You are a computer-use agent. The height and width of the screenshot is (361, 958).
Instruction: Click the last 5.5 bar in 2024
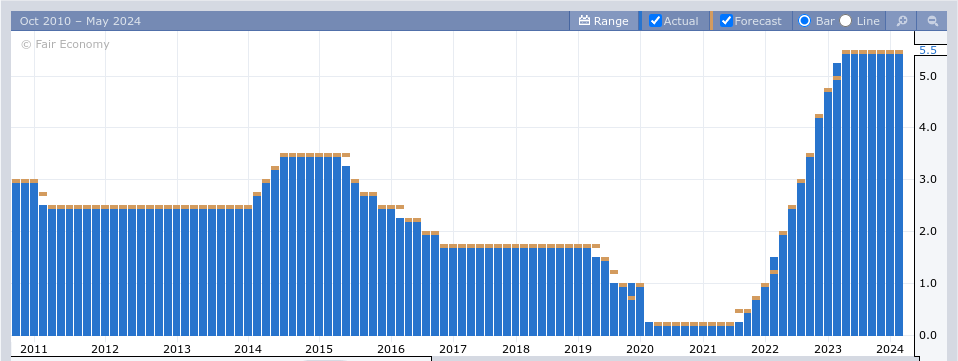pyautogui.click(x=899, y=195)
